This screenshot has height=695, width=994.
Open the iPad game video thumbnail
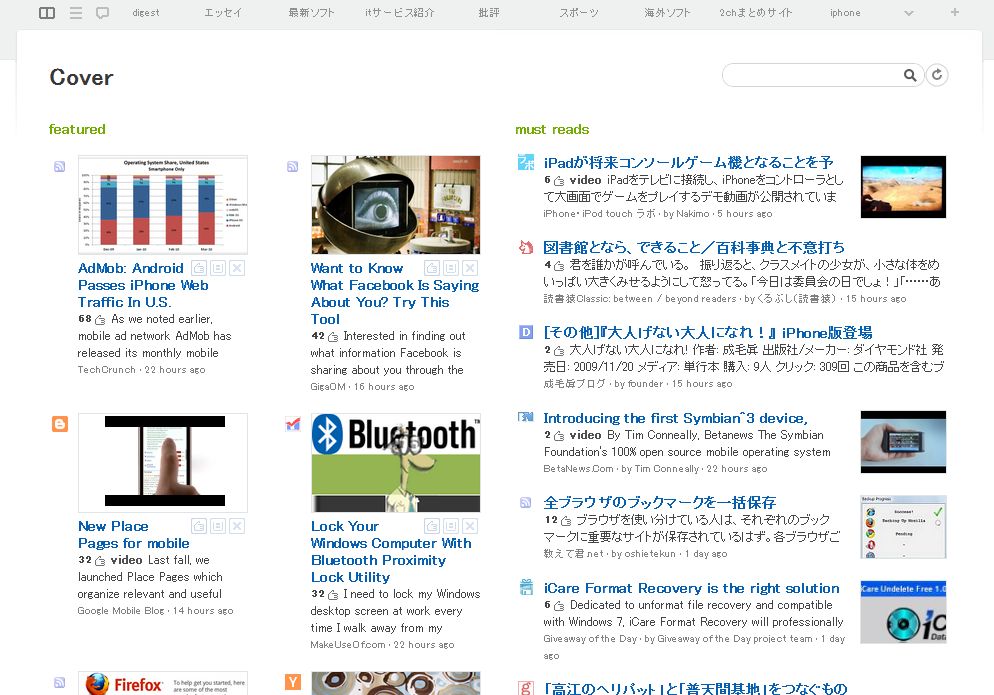(x=903, y=187)
